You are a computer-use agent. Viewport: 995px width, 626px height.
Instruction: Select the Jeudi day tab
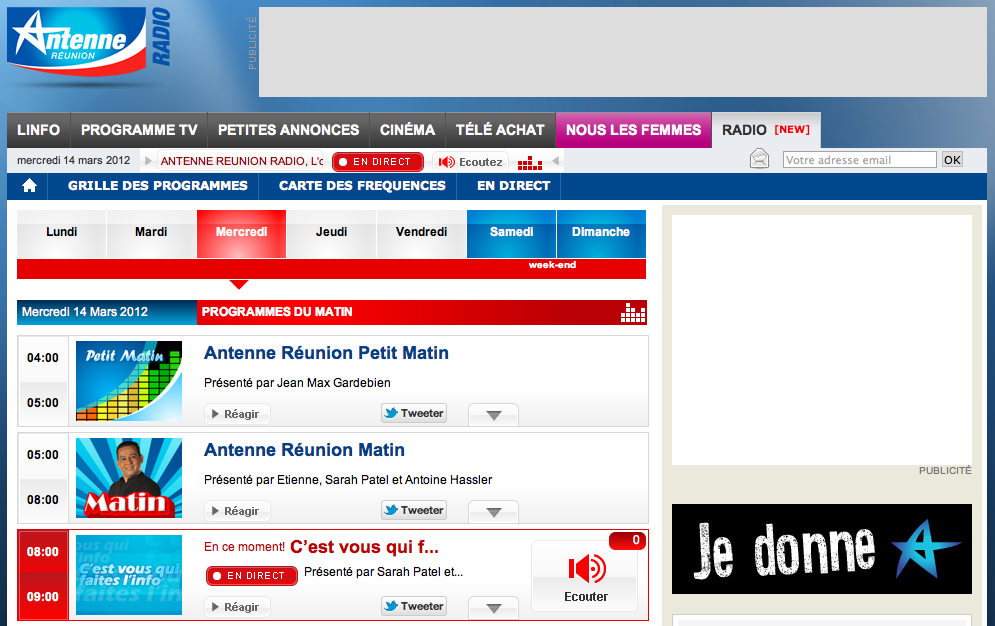coord(331,233)
